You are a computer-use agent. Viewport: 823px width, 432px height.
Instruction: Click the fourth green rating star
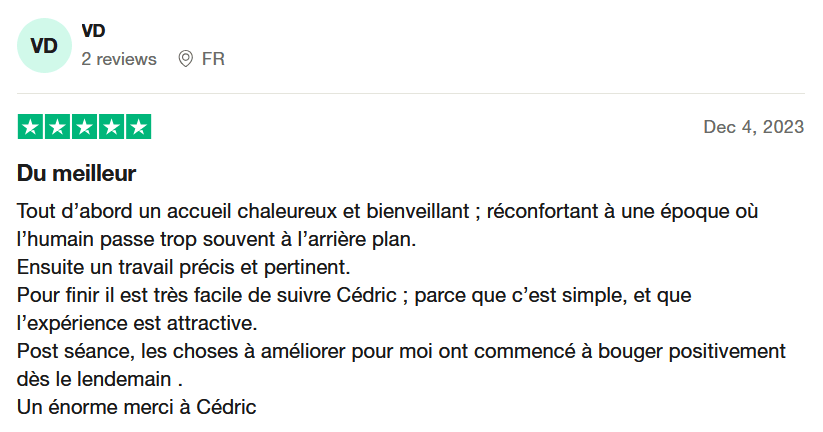pyautogui.click(x=111, y=127)
